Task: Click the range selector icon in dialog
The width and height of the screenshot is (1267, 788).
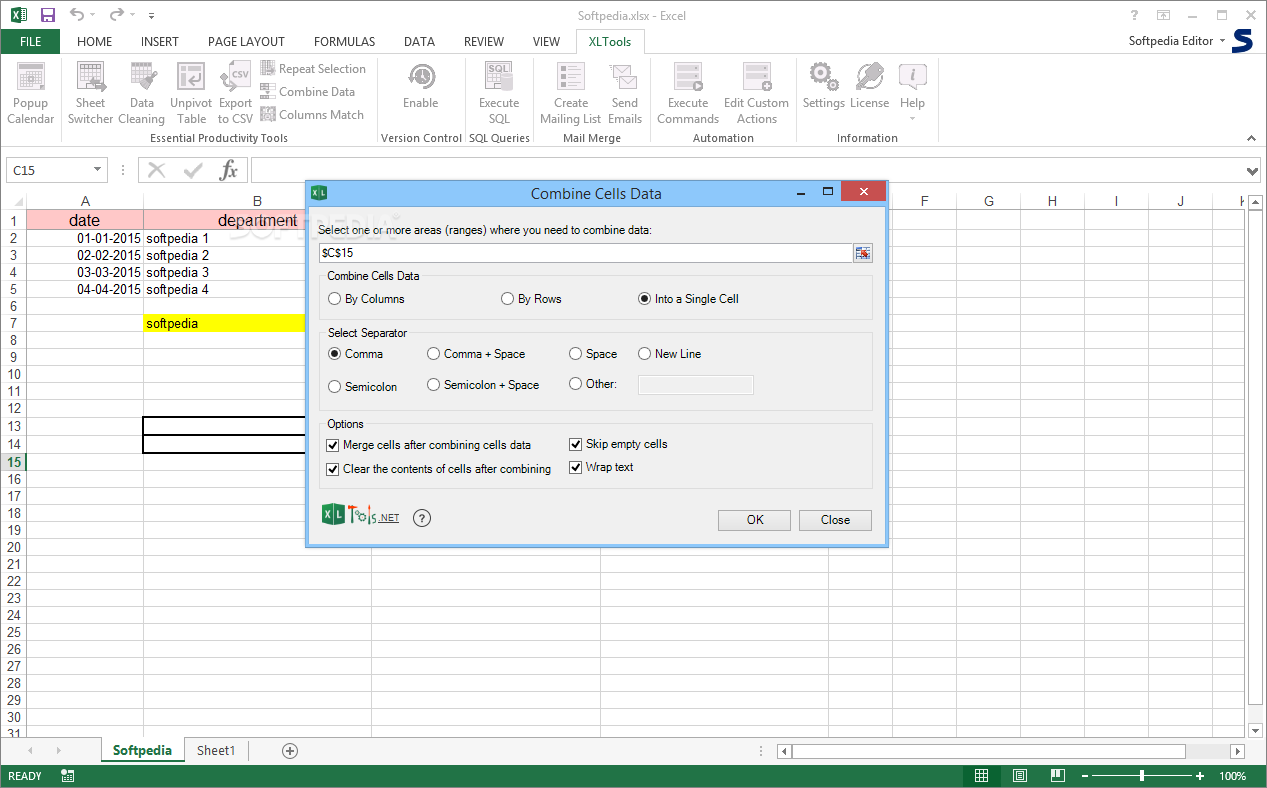Action: point(863,253)
